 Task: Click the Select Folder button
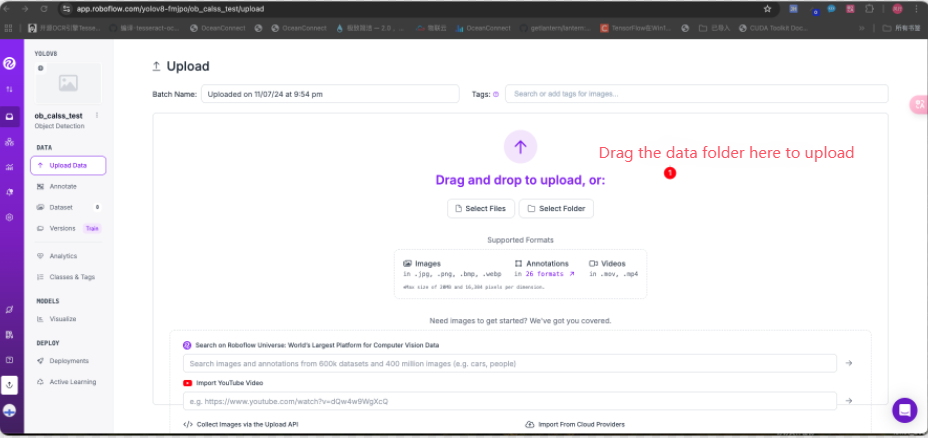pyautogui.click(x=556, y=209)
